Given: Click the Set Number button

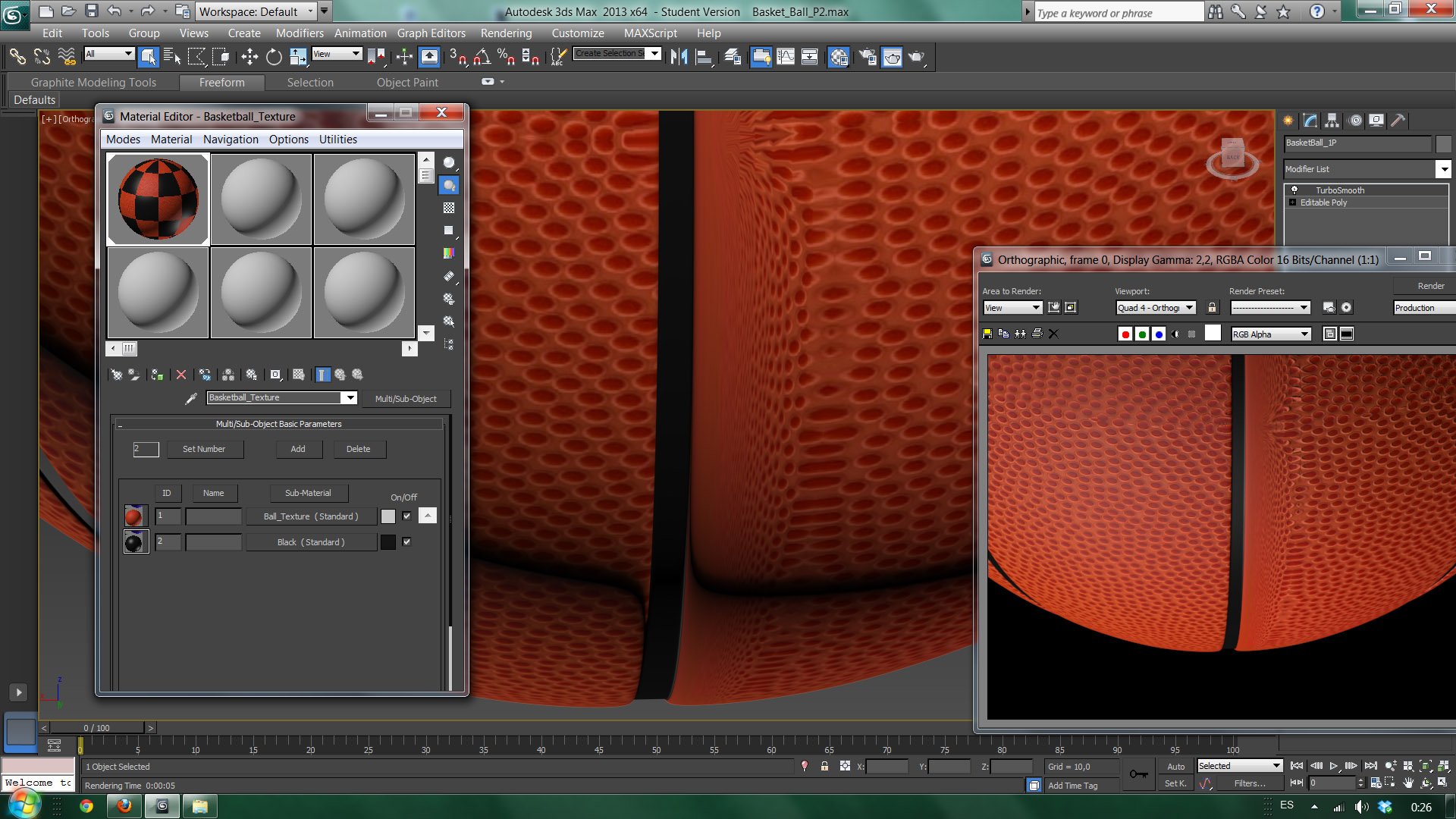Looking at the screenshot, I should [204, 449].
